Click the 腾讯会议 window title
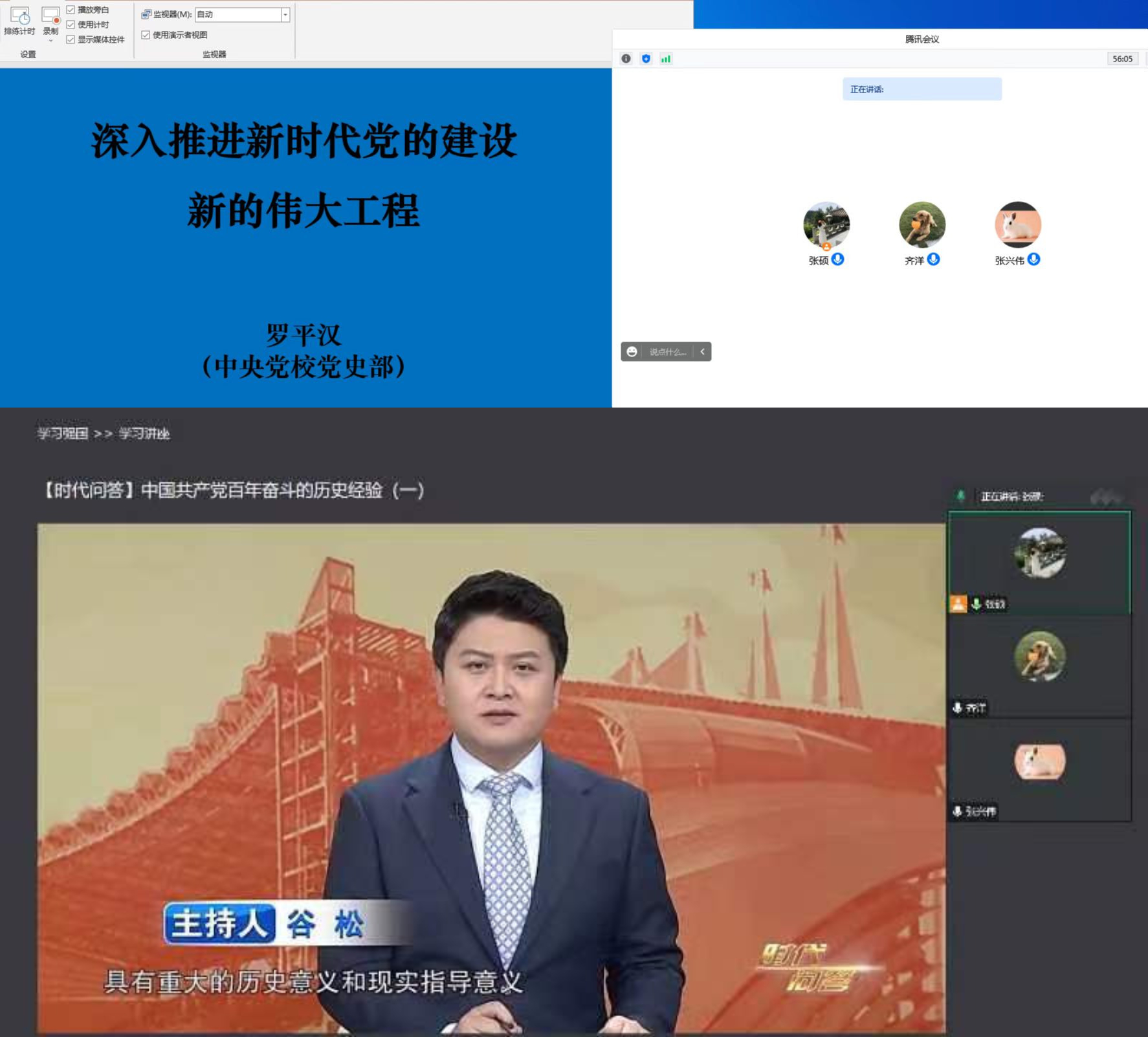The width and height of the screenshot is (1148, 1037). [922, 39]
